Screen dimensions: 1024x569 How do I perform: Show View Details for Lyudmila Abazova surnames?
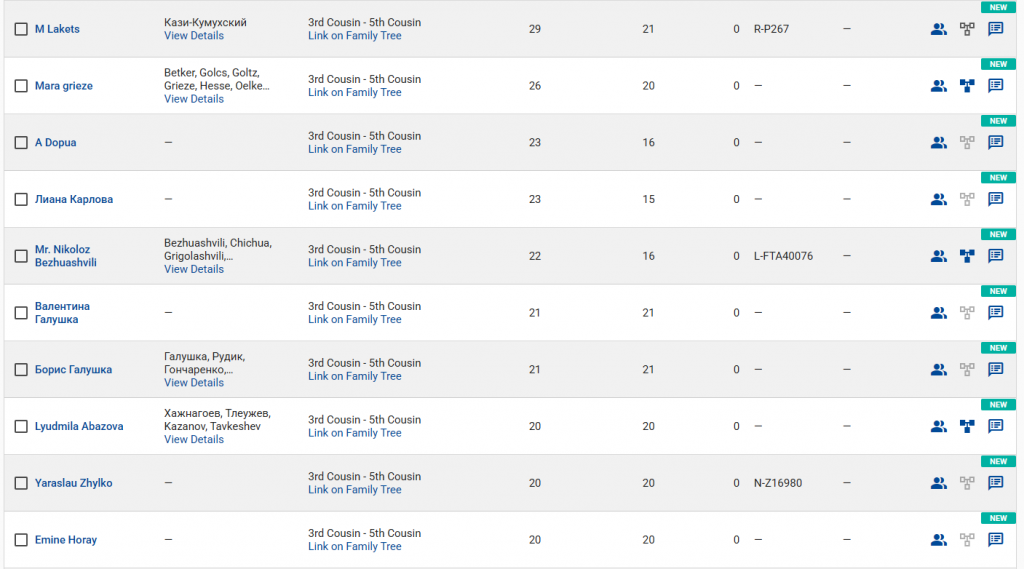pyautogui.click(x=194, y=439)
